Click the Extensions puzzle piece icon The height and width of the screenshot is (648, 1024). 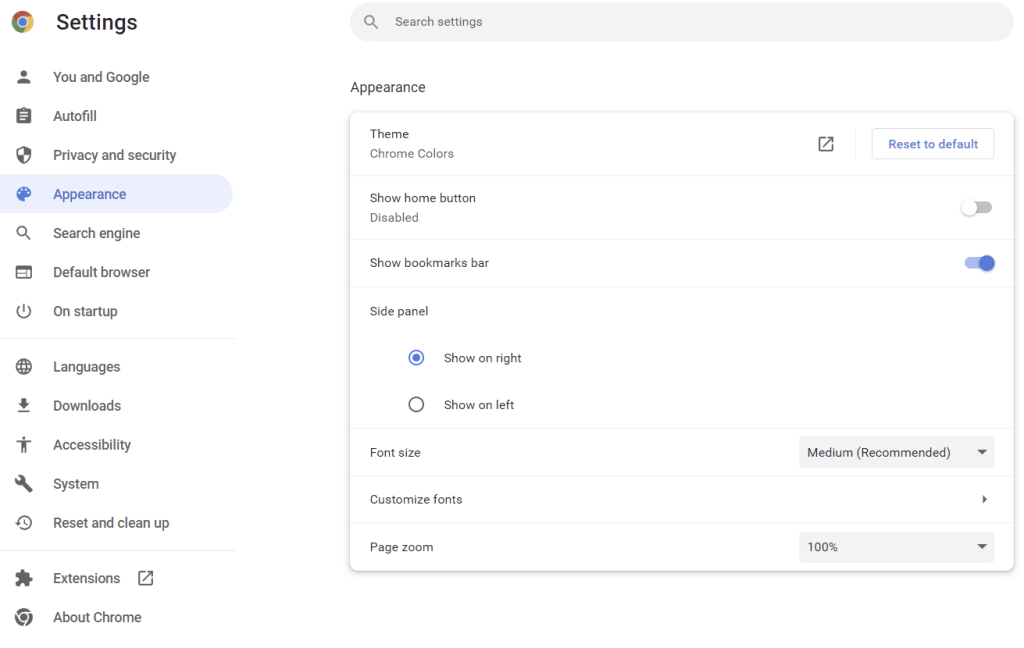click(x=24, y=578)
